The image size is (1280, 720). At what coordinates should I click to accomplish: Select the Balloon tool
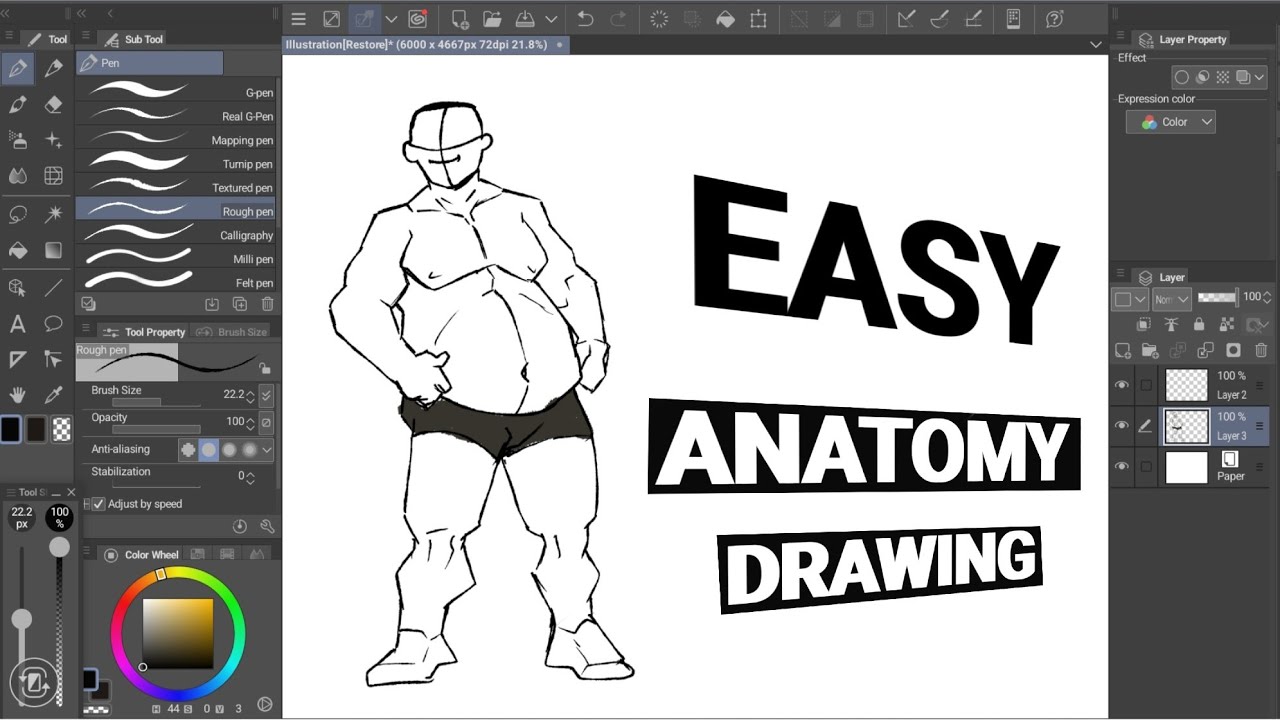coord(54,324)
